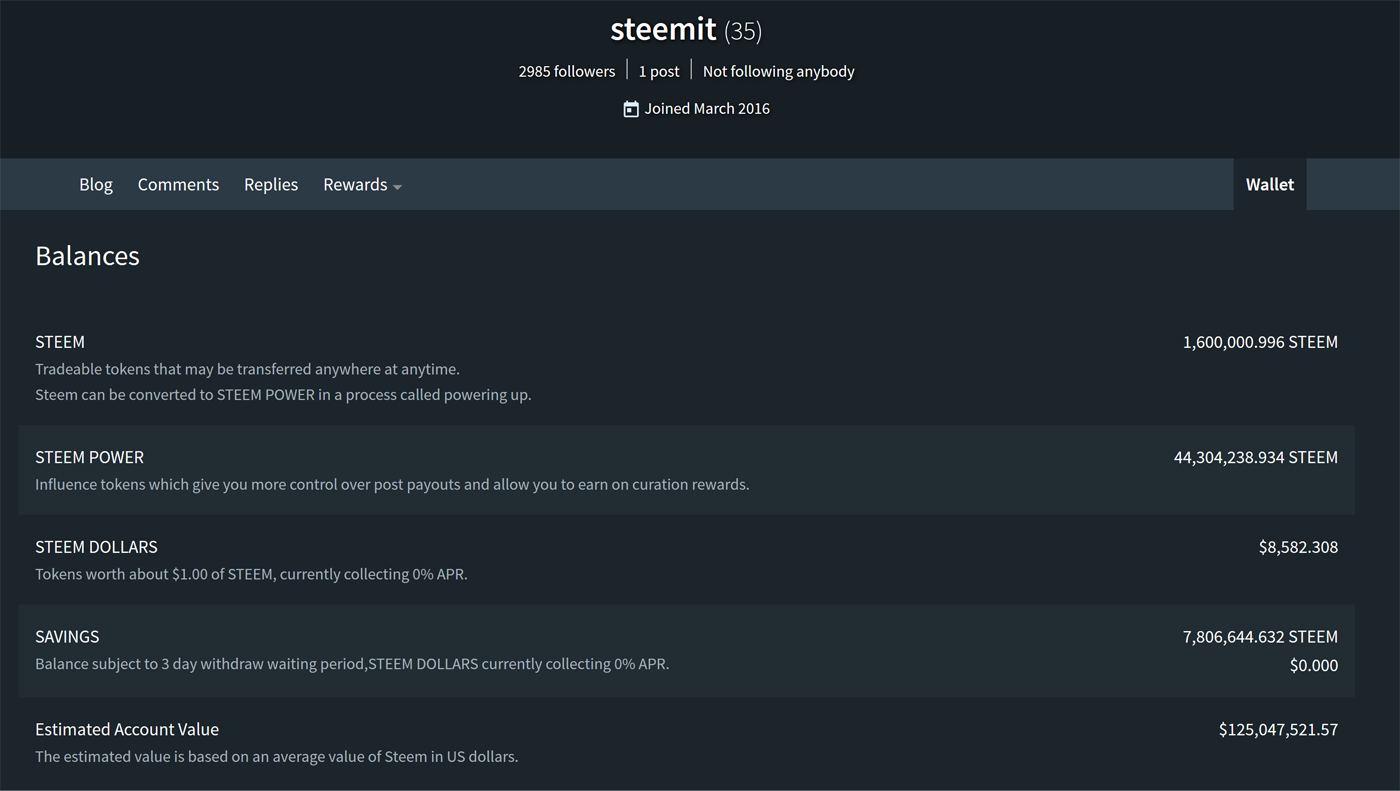Open the Blog tab
The image size is (1400, 791).
[96, 184]
